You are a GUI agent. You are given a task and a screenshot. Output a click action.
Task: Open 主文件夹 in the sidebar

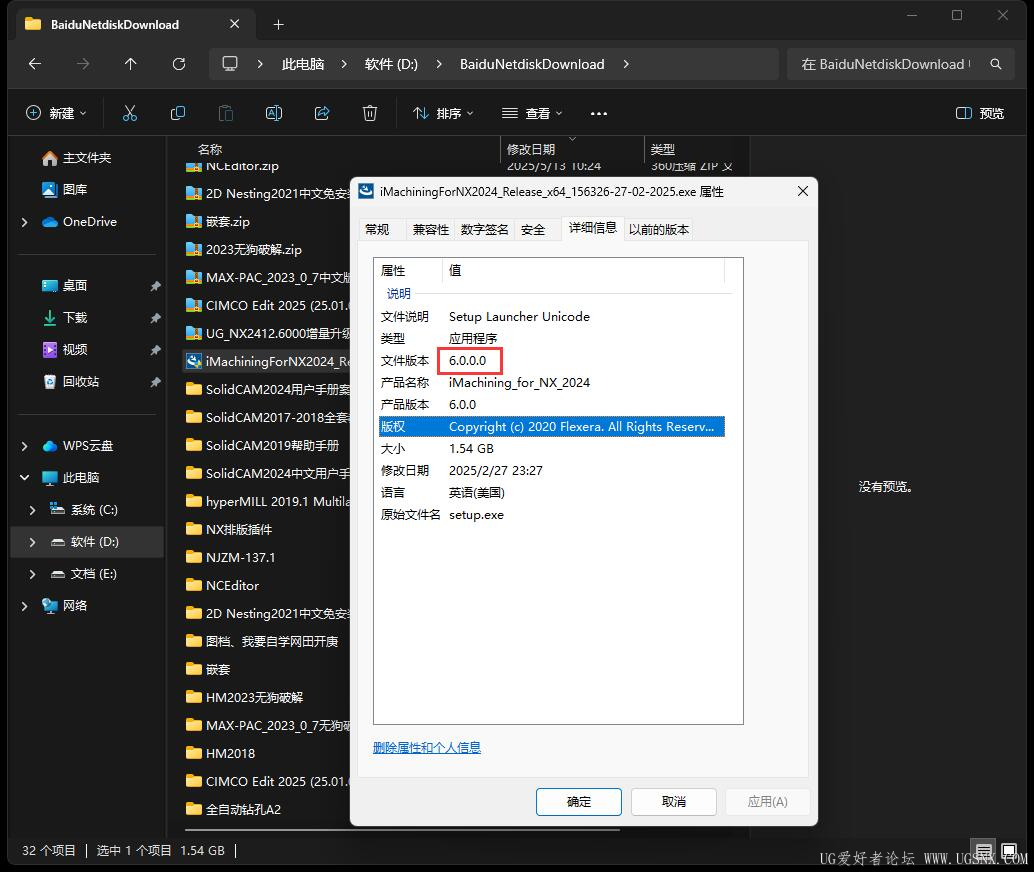pyautogui.click(x=87, y=158)
